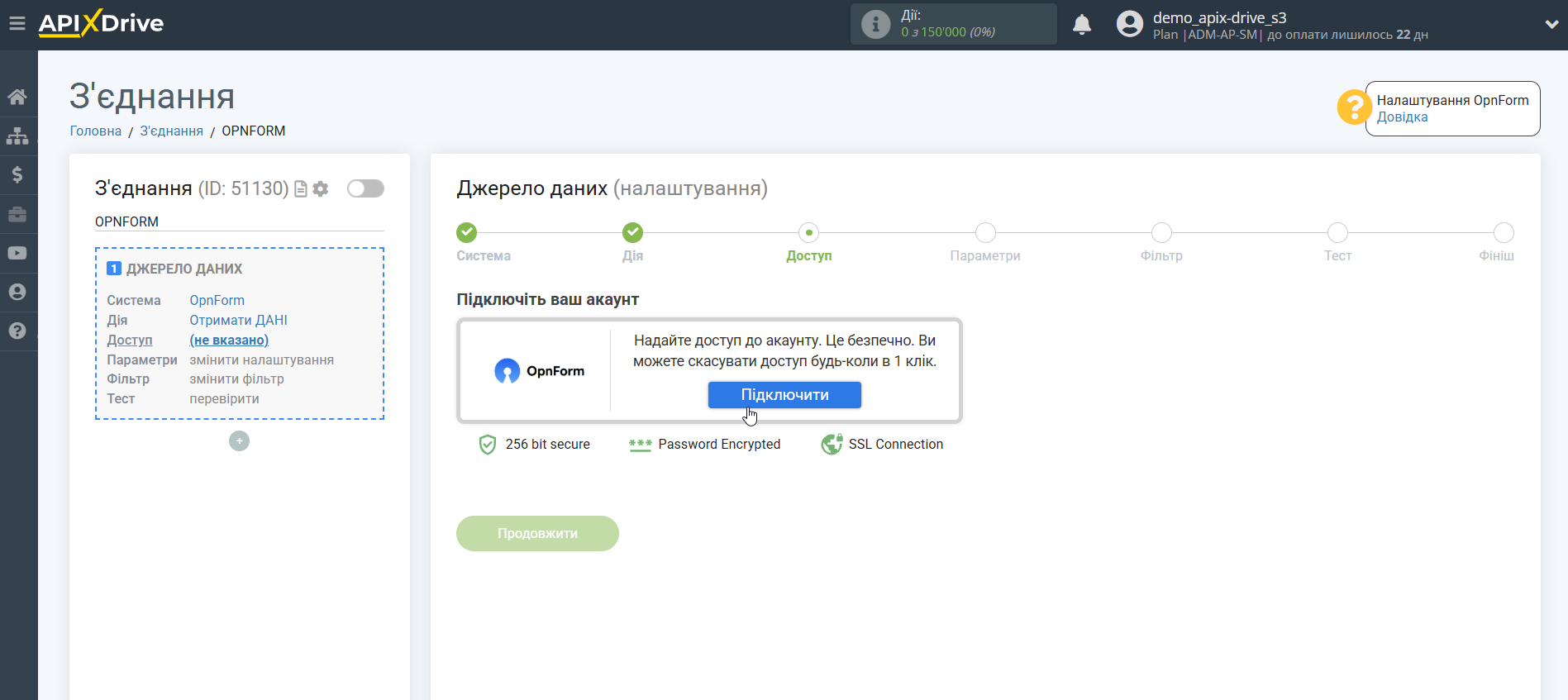Screen dimensions: 1568x700
Task: Expand the account dropdown chevron
Action: 1551,25
